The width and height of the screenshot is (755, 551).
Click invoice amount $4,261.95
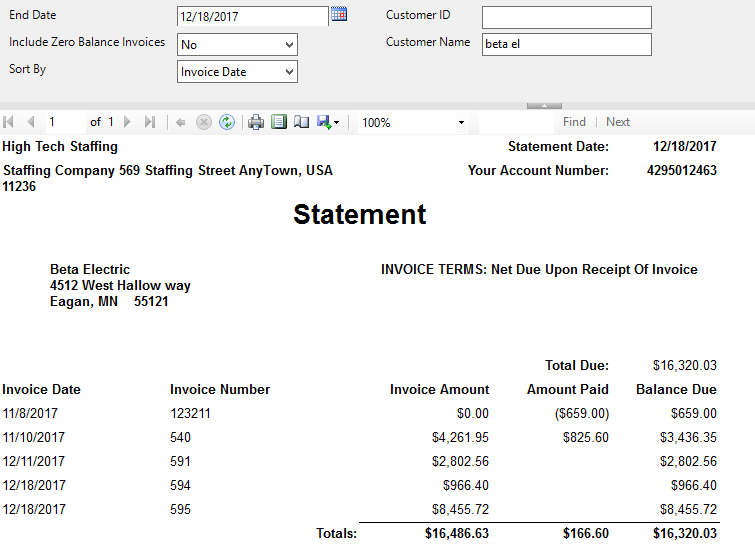point(460,437)
